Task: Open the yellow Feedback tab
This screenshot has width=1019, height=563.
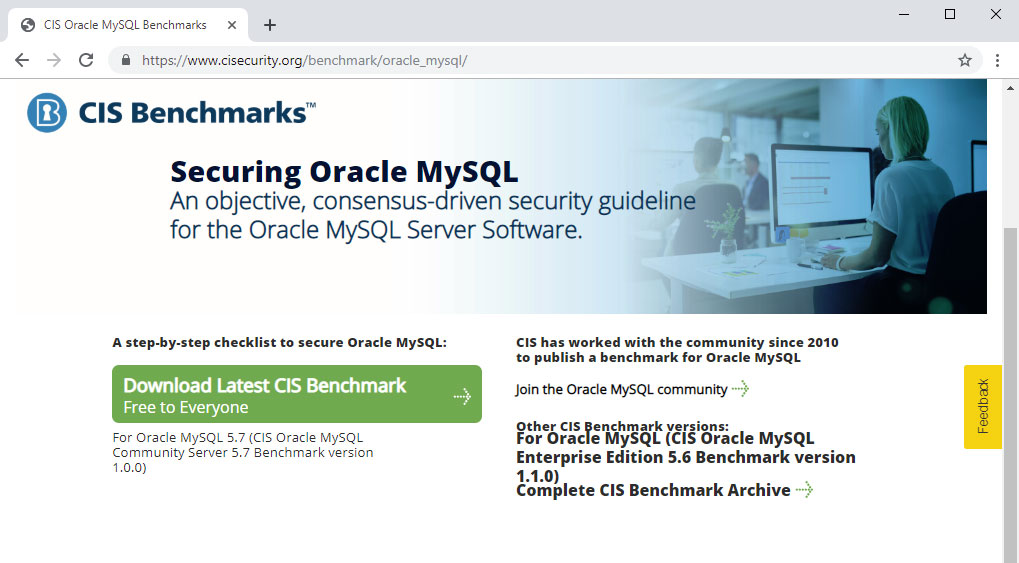Action: pos(983,407)
